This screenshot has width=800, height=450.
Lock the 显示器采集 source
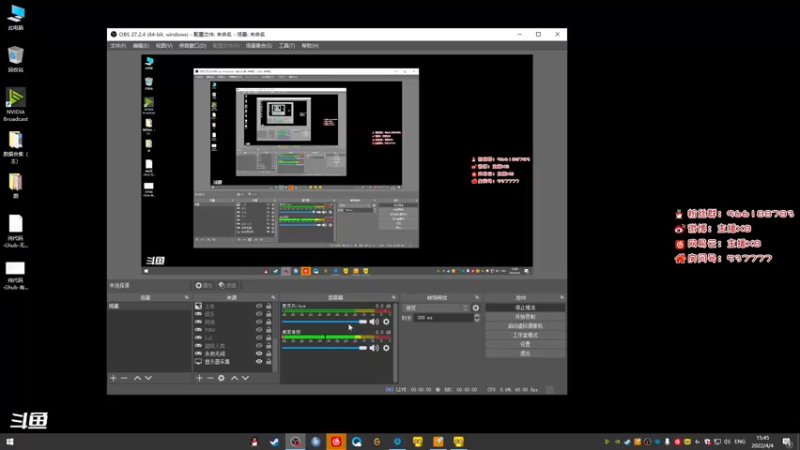coord(268,362)
